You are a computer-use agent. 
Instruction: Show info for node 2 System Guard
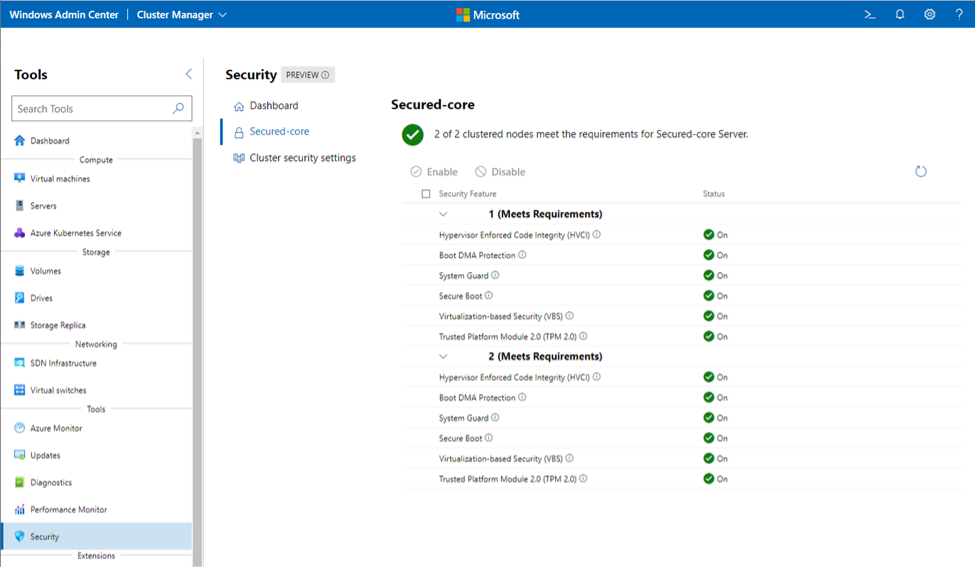tap(495, 418)
